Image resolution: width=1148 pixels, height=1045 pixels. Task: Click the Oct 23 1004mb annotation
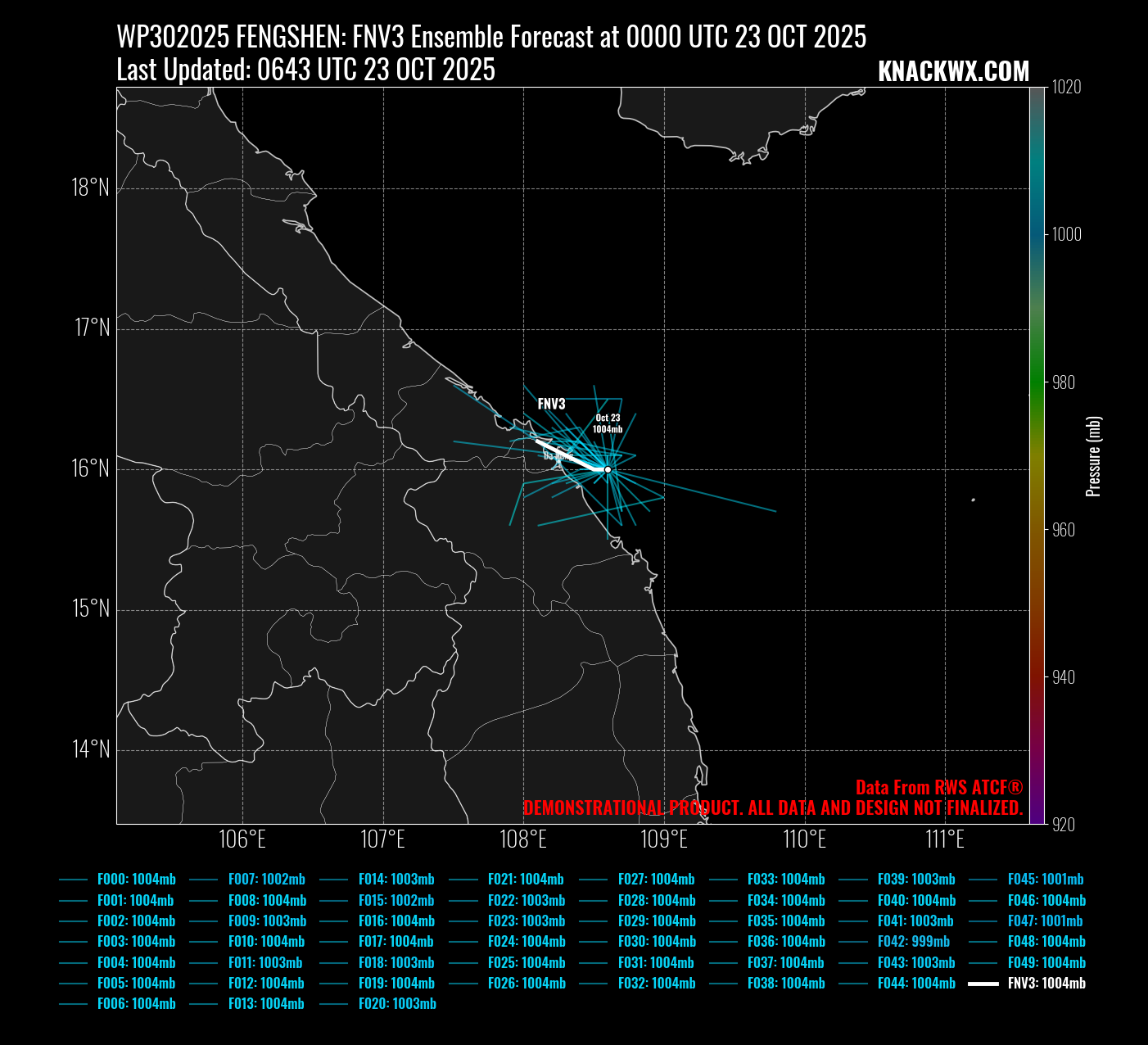coord(607,423)
